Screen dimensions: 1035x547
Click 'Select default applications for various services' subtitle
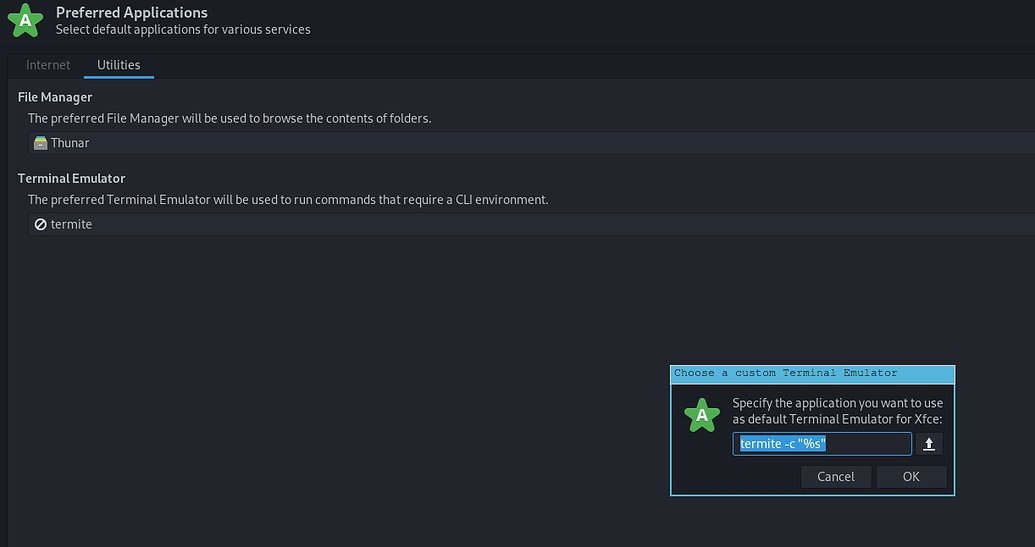point(183,30)
